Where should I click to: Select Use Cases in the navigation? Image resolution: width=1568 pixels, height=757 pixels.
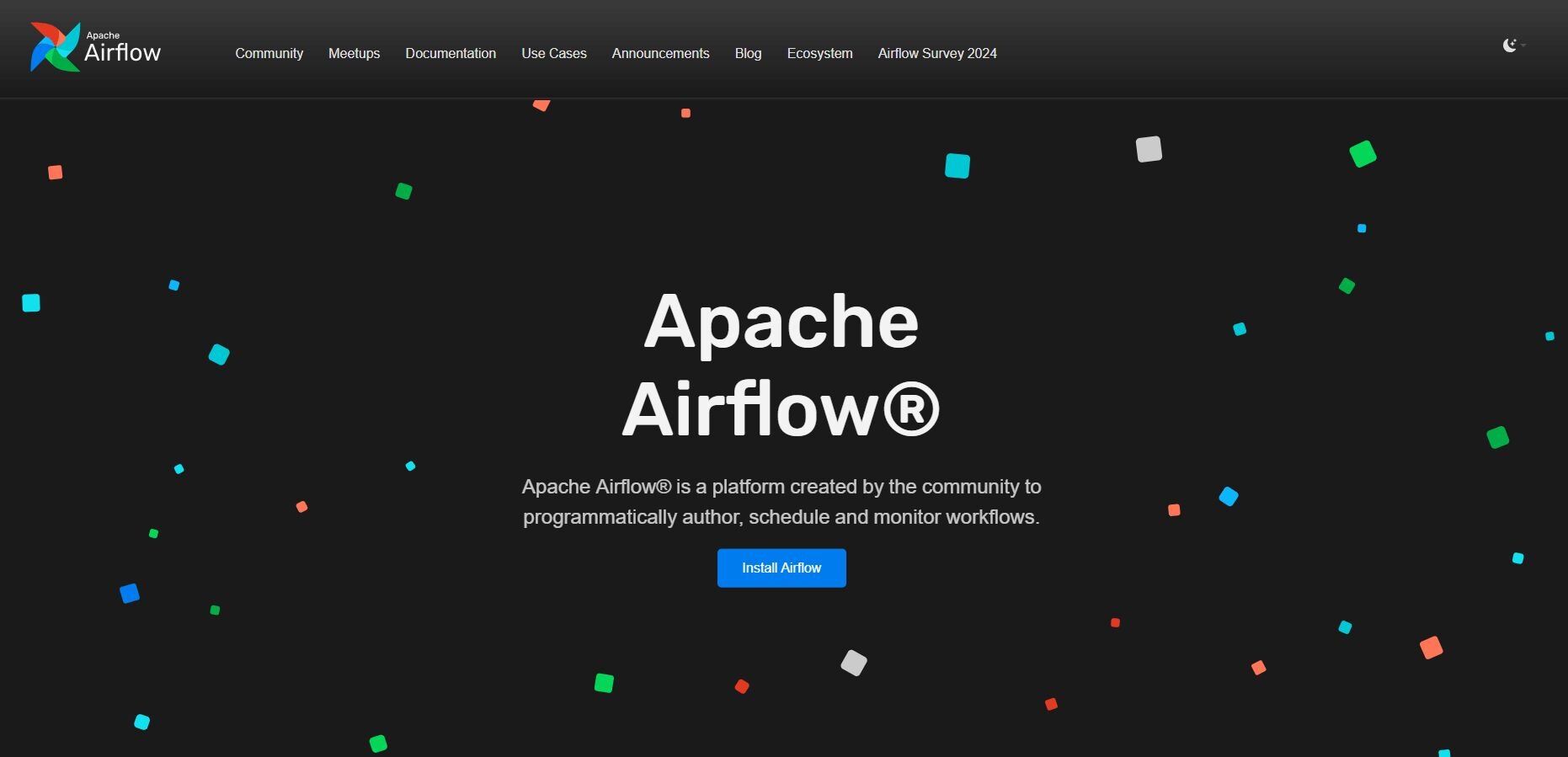553,53
